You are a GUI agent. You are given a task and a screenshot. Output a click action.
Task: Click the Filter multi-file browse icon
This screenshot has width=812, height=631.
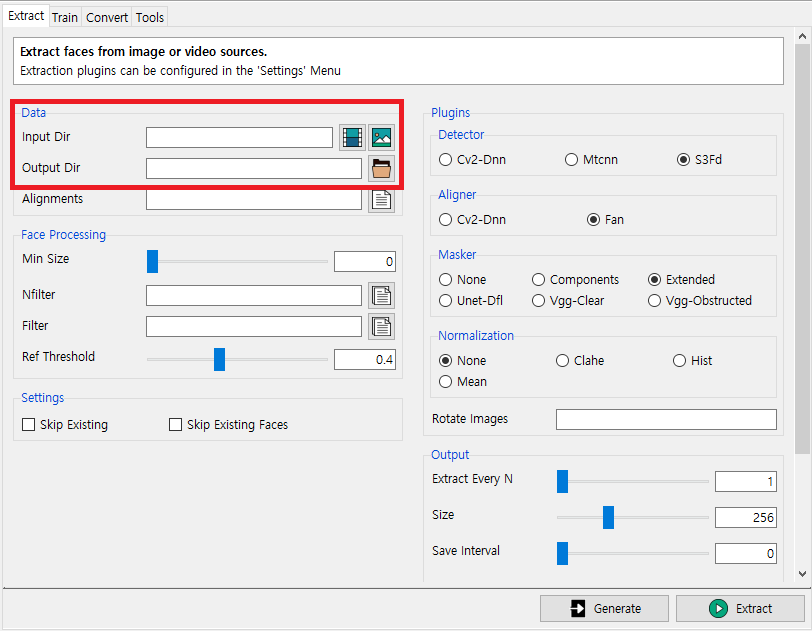click(382, 327)
